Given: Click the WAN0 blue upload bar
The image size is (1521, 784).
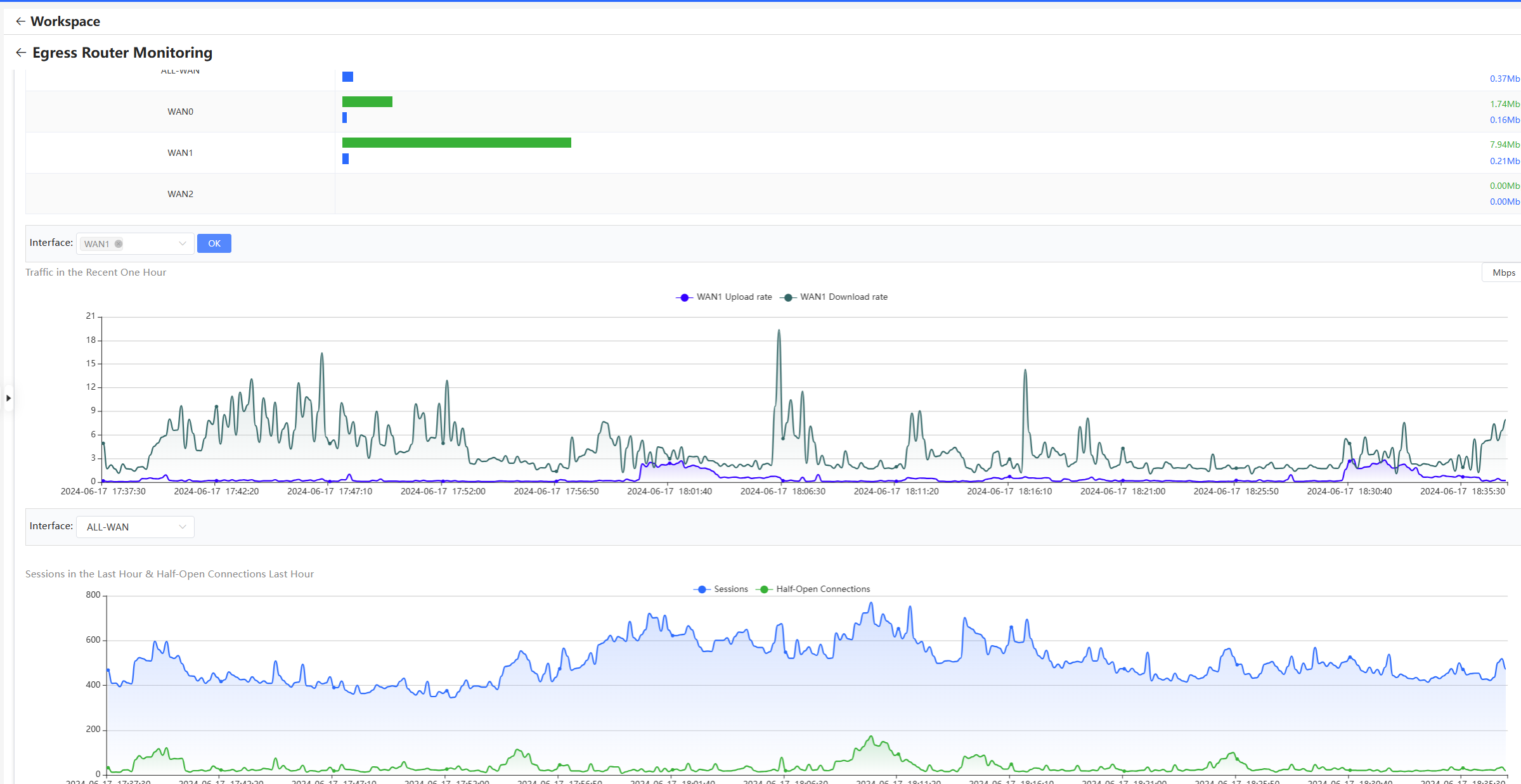Looking at the screenshot, I should (x=344, y=118).
